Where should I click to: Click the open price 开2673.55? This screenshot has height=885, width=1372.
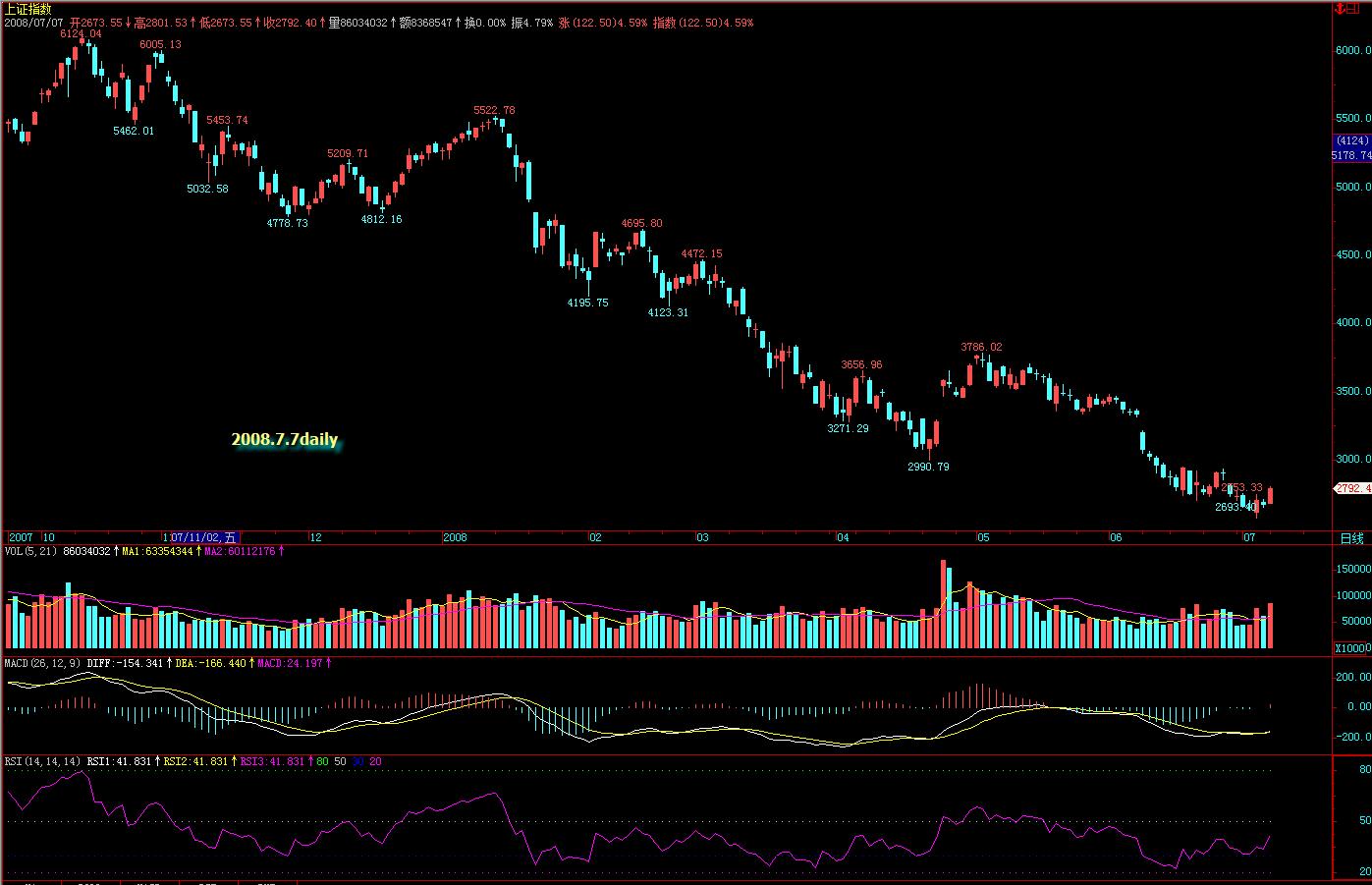pyautogui.click(x=96, y=23)
